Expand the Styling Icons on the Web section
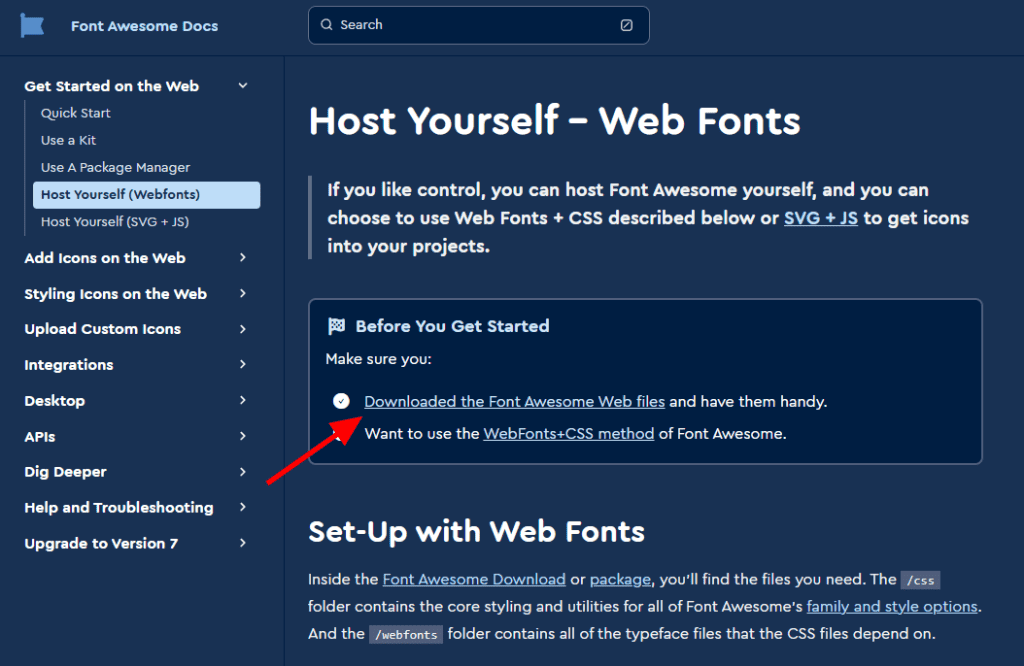The image size is (1024, 666). click(x=243, y=294)
